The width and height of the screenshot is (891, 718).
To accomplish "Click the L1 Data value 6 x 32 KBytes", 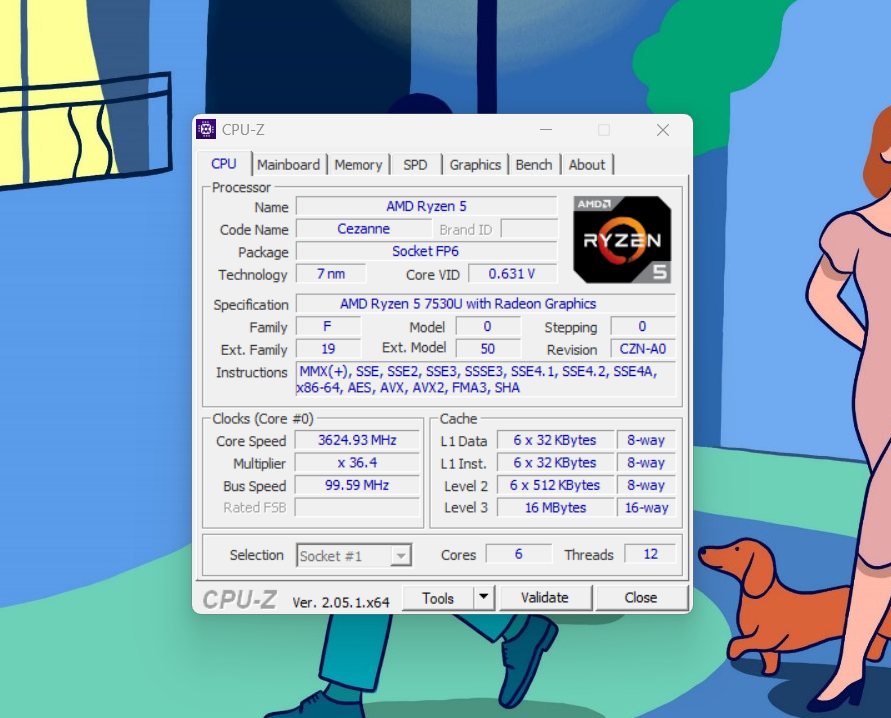I will click(x=555, y=440).
